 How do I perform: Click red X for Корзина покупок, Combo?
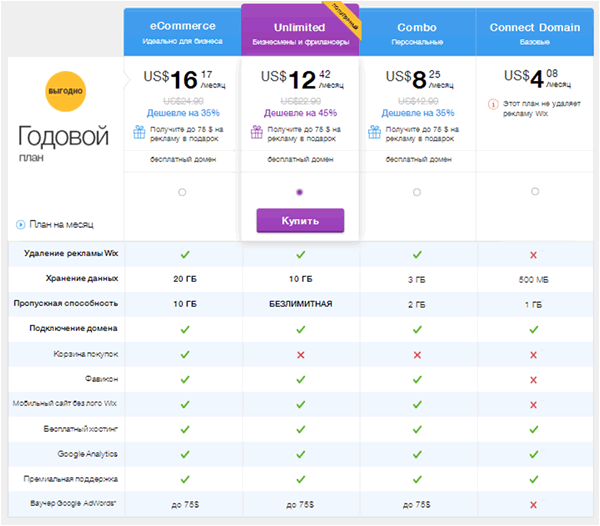coord(417,355)
